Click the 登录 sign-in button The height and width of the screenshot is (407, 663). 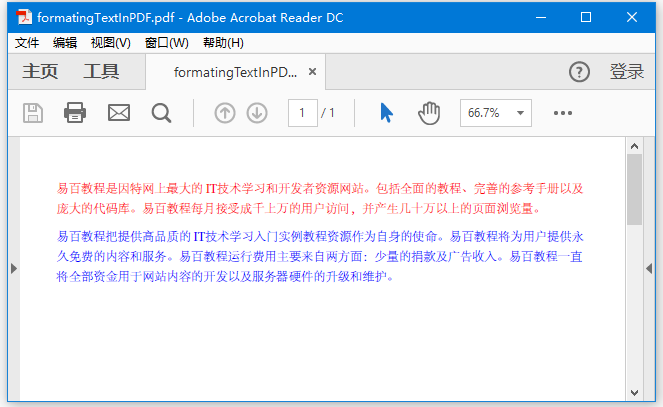click(x=627, y=71)
